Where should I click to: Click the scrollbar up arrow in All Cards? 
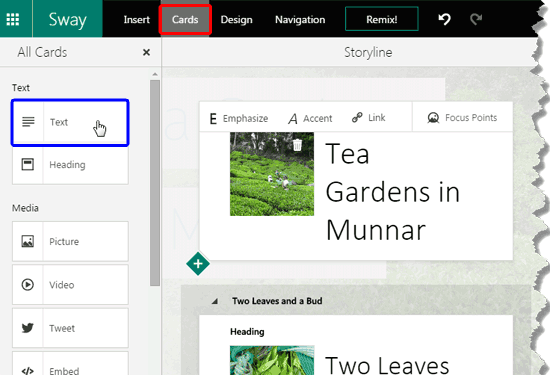155,74
